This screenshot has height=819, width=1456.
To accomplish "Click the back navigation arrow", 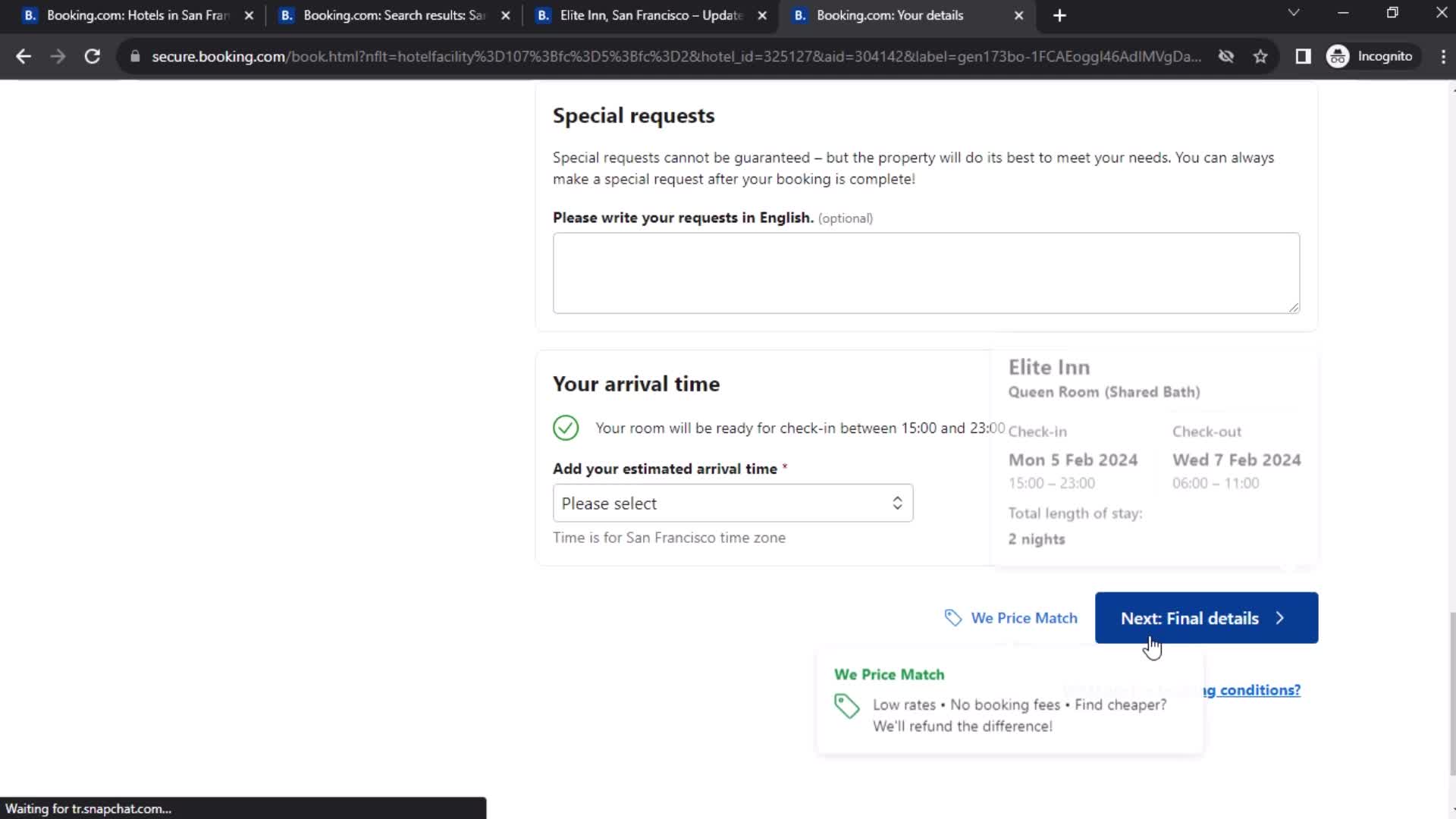I will coord(23,57).
